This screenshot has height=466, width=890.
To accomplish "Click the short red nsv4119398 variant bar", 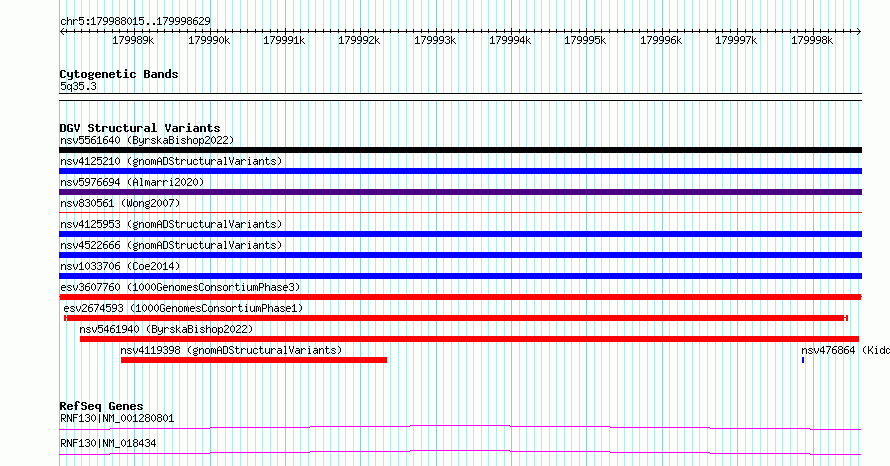I will tap(254, 360).
